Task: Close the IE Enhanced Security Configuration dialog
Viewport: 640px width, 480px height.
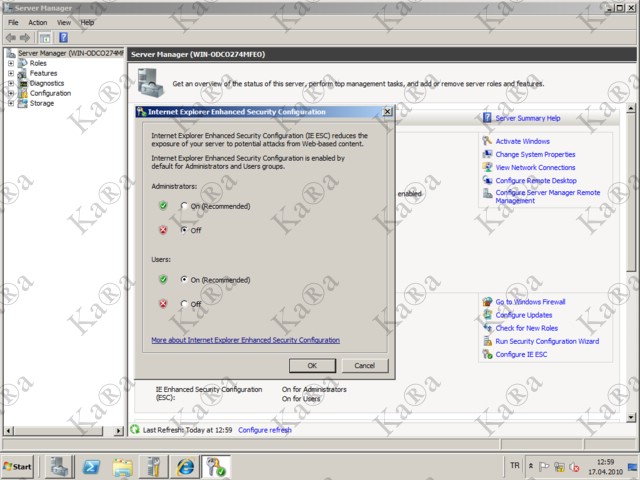Action: pos(387,111)
